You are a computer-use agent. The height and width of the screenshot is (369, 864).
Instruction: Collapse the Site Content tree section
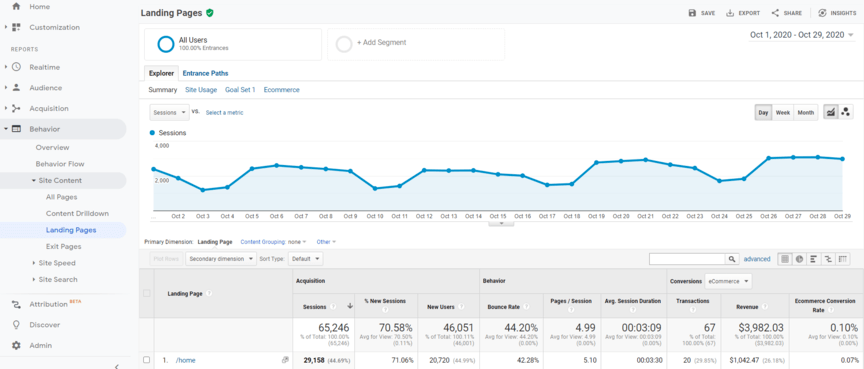[34, 181]
